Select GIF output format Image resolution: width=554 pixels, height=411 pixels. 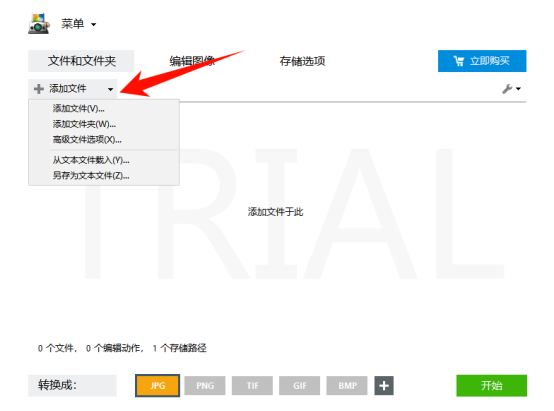click(300, 386)
